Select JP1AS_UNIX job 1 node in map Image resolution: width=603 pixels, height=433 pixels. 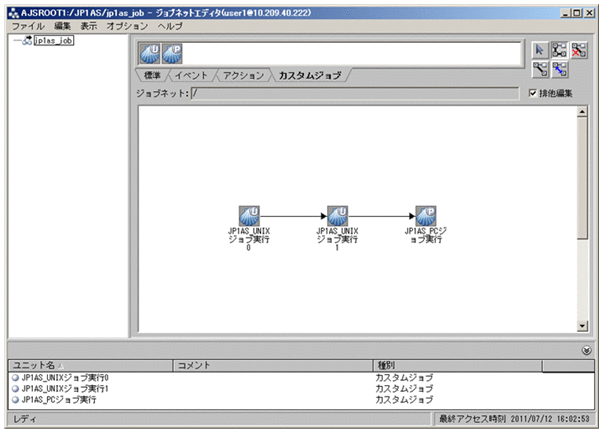click(337, 216)
